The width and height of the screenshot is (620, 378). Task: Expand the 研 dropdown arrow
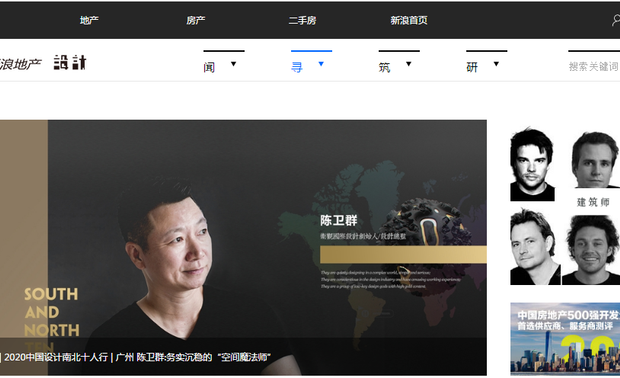(x=496, y=64)
